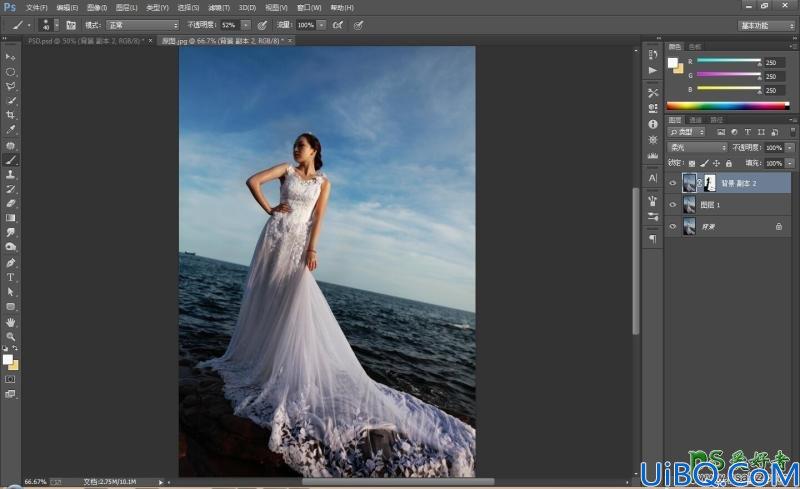Viewport: 800px width, 489px height.
Task: Select the Zoom tool
Action: (10, 337)
